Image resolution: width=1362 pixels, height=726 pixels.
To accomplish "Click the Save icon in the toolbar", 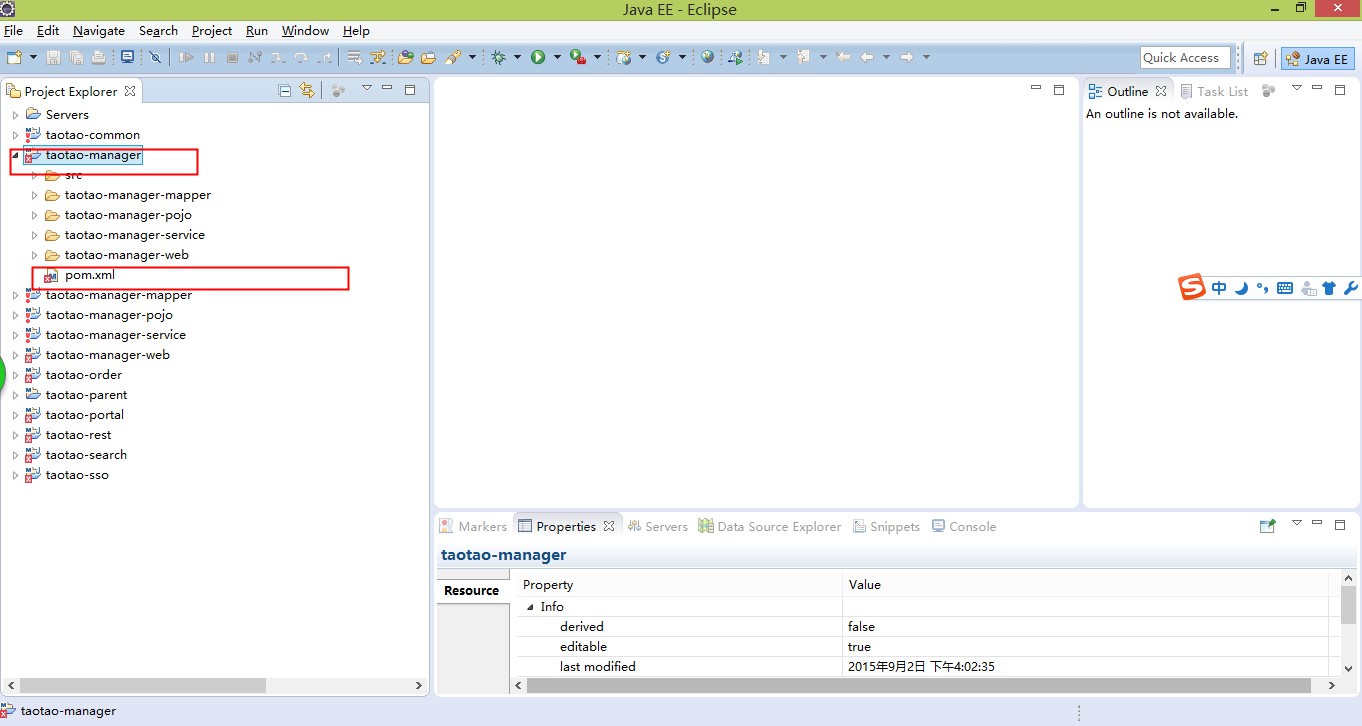I will [53, 57].
